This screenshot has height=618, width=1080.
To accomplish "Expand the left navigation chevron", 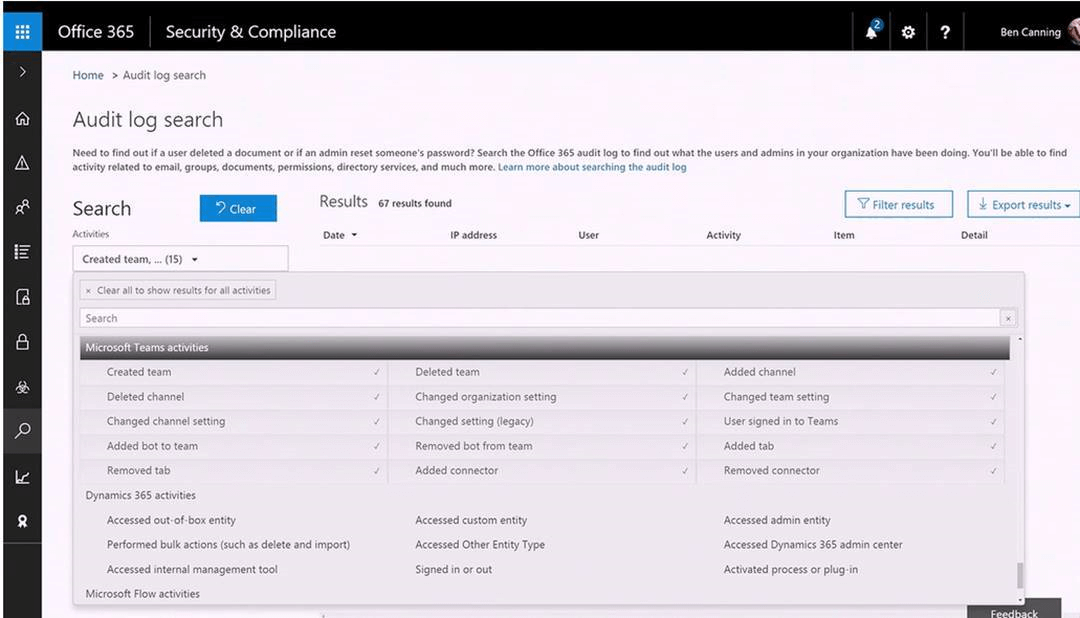I will [22, 72].
